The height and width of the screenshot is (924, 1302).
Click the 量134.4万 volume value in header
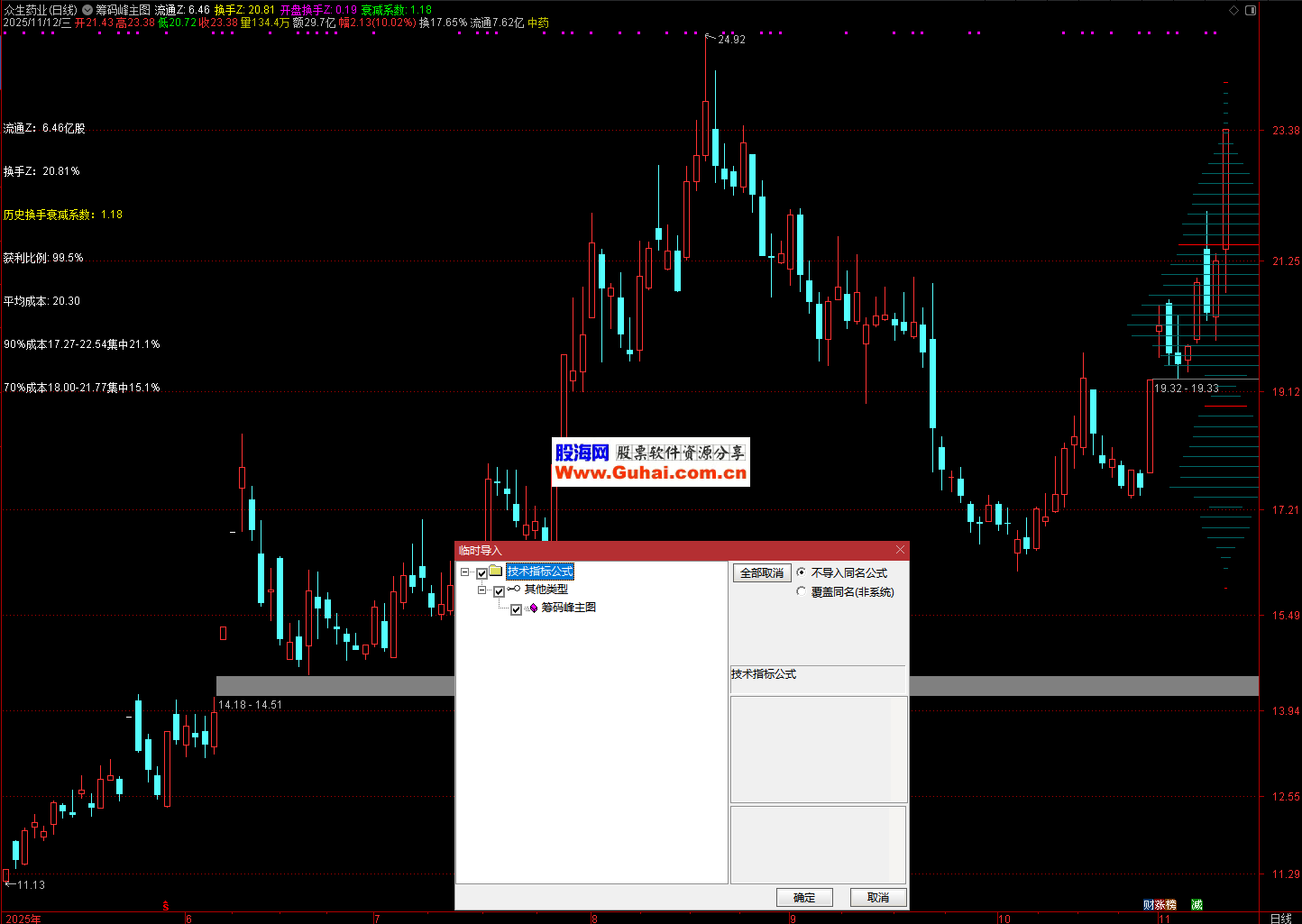pyautogui.click(x=265, y=23)
